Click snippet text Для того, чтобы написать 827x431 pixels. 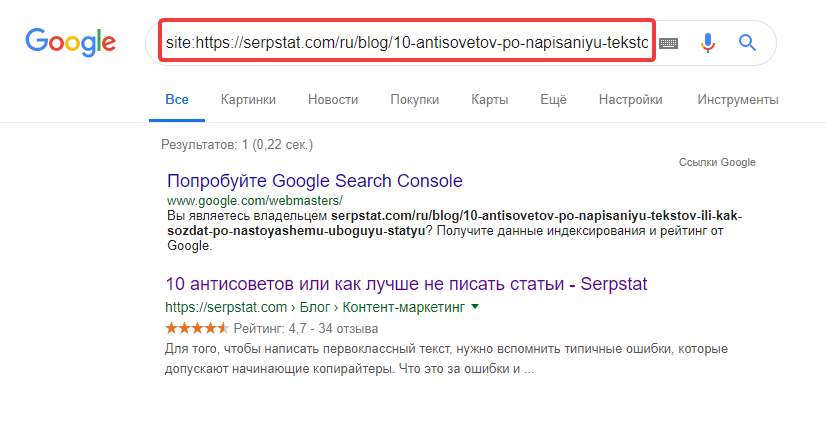(446, 359)
